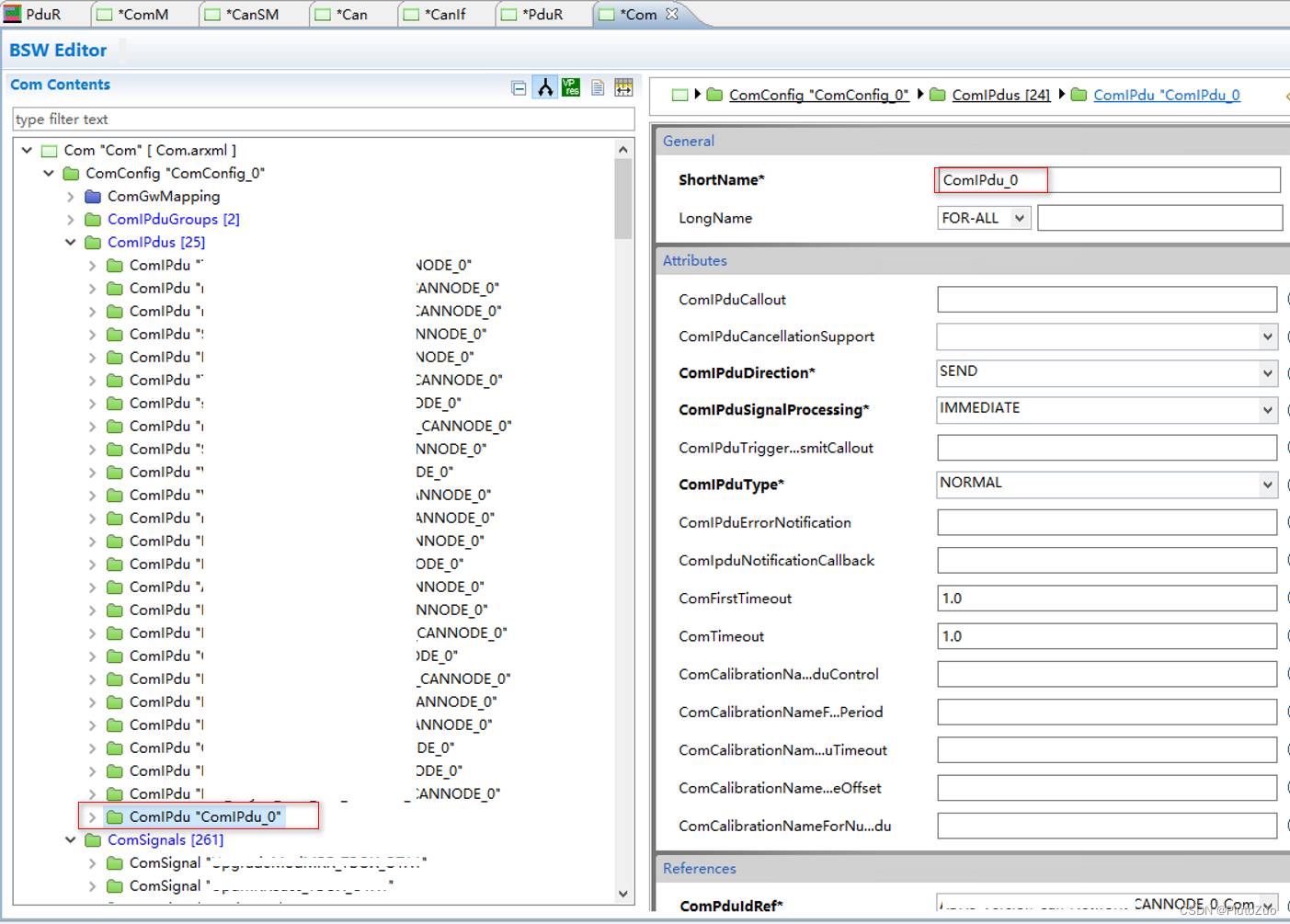Select the ComIPdu "ComIPdu_0" tree row
This screenshot has width=1290, height=924.
pyautogui.click(x=205, y=817)
